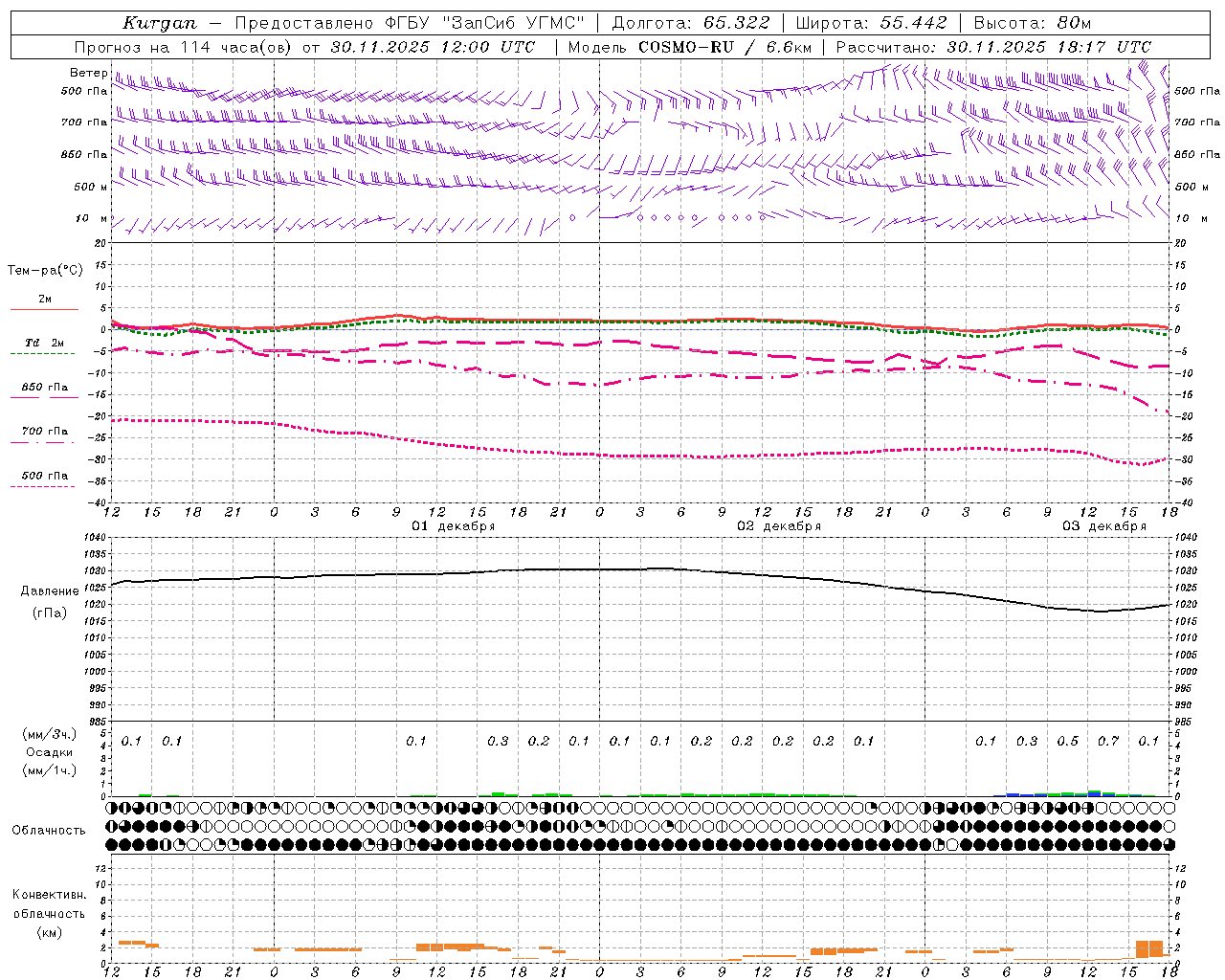Click the "Конвективн." convective cloud label
This screenshot has width=1225, height=980.
(49, 895)
